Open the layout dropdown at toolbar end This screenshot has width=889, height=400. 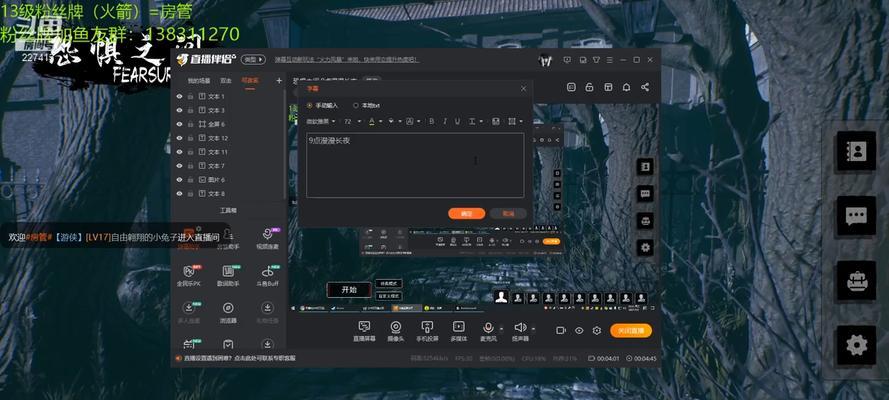click(520, 121)
